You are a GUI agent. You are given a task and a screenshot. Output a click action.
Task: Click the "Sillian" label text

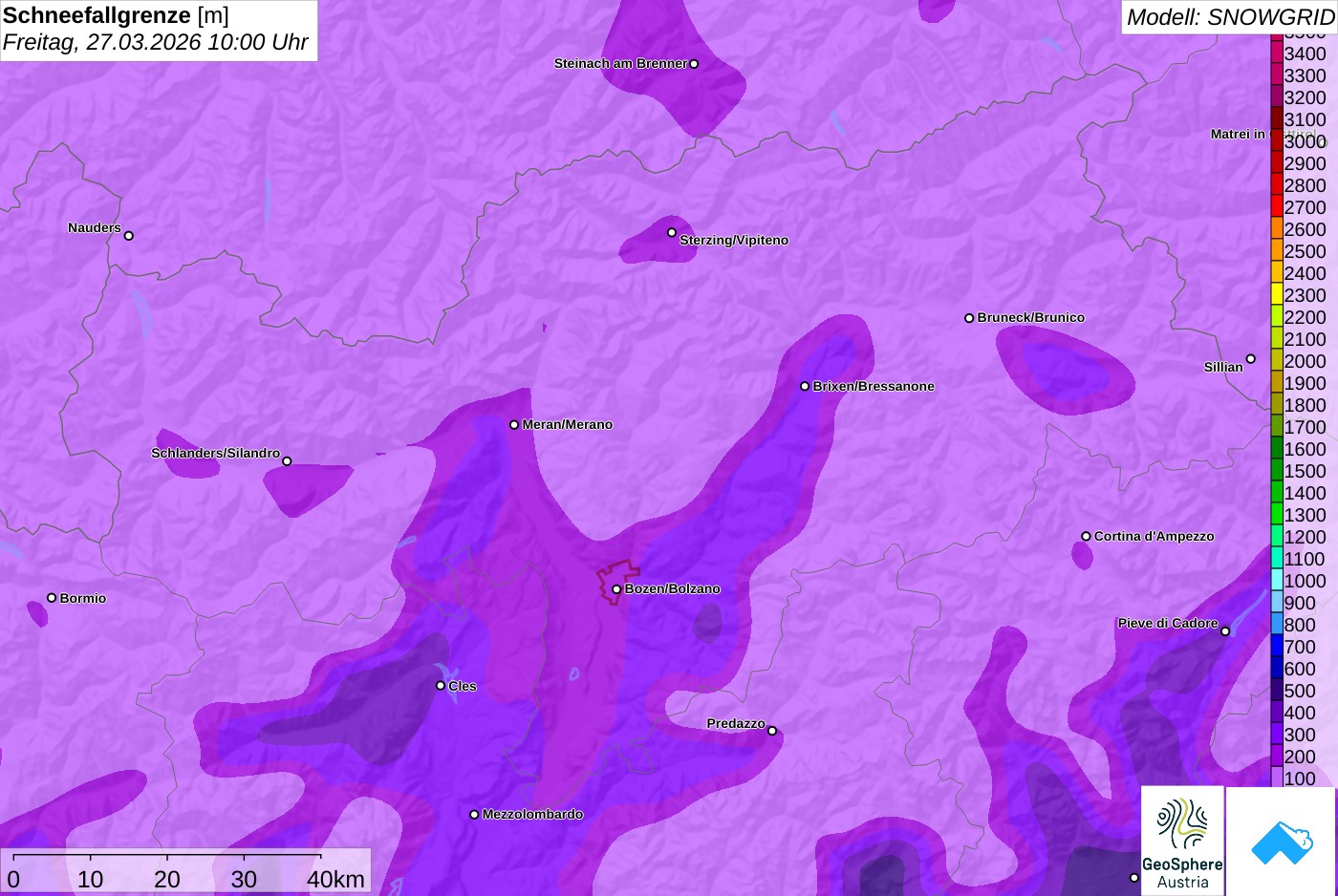click(1223, 368)
